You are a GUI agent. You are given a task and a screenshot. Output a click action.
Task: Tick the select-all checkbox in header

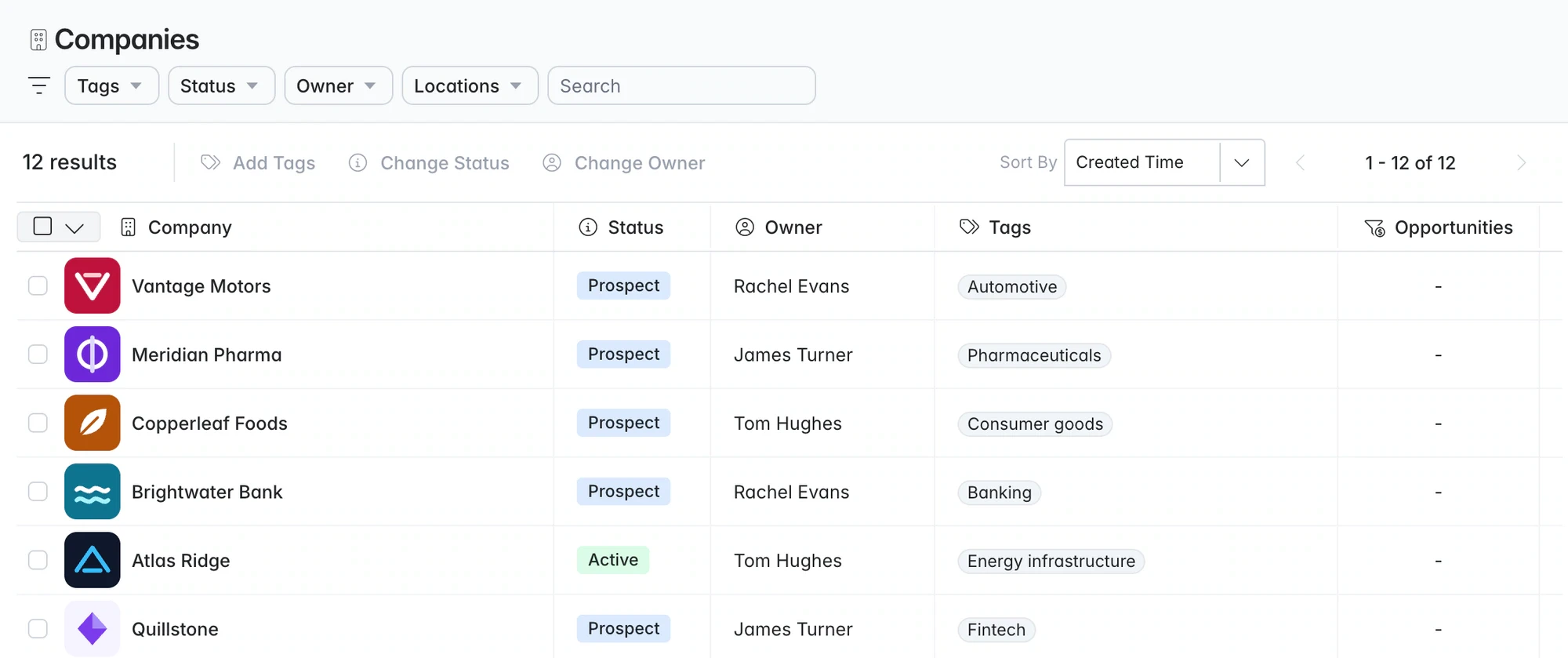(x=43, y=226)
